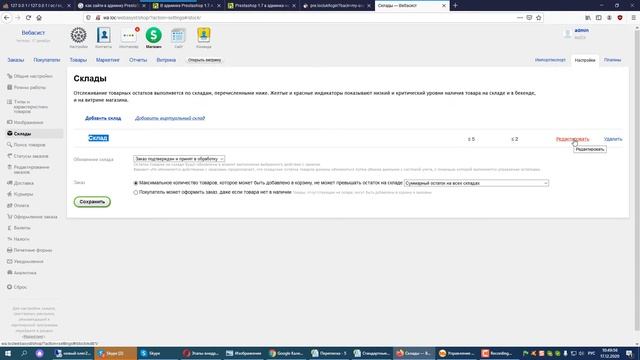Open the yellow Команда app icon
Screen dimensions: 640x360
click(x=204, y=36)
